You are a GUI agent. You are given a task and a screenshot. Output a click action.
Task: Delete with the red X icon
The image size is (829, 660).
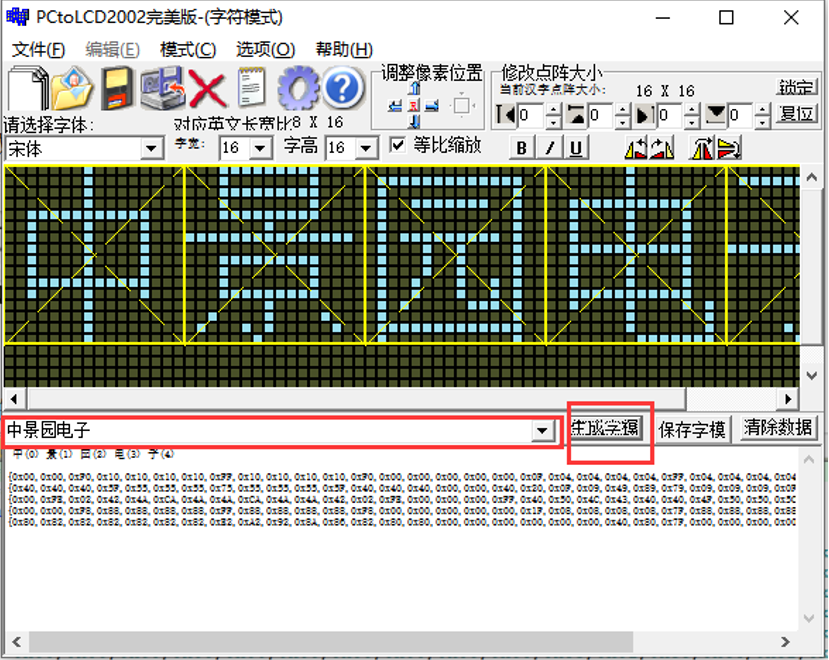coord(207,89)
